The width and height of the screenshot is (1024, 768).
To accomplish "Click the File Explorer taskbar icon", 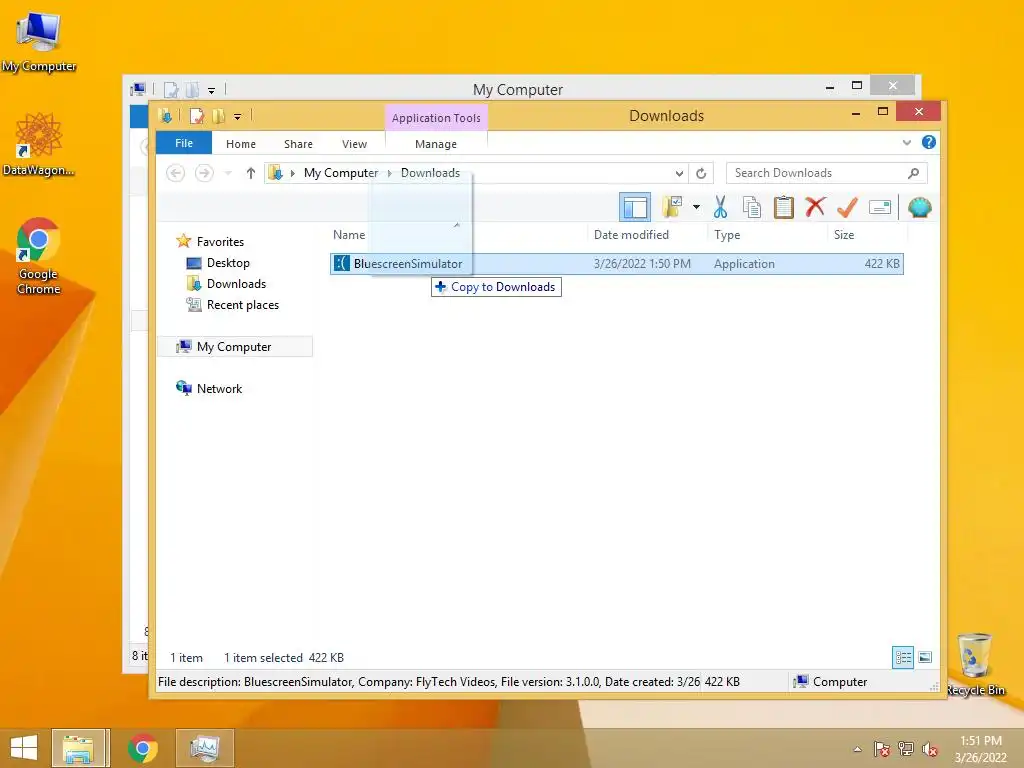I will tap(78, 748).
